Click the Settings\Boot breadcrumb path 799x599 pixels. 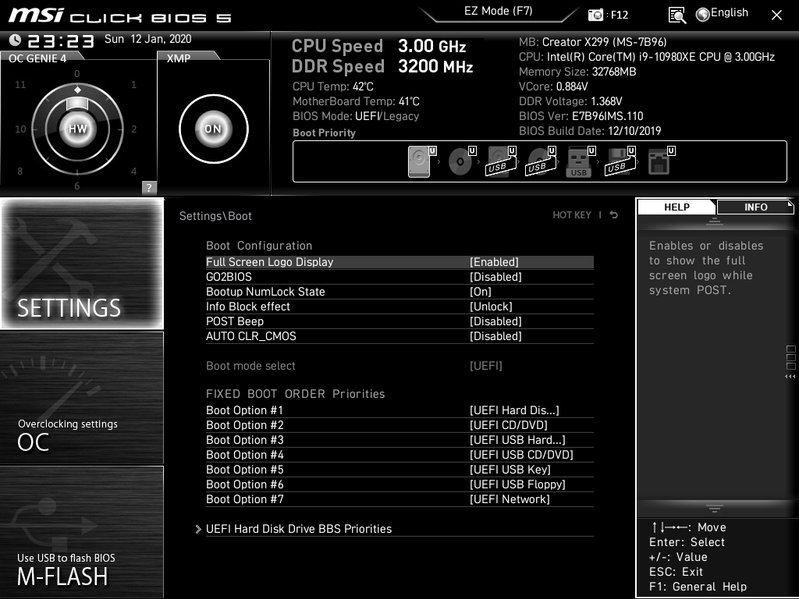[216, 215]
